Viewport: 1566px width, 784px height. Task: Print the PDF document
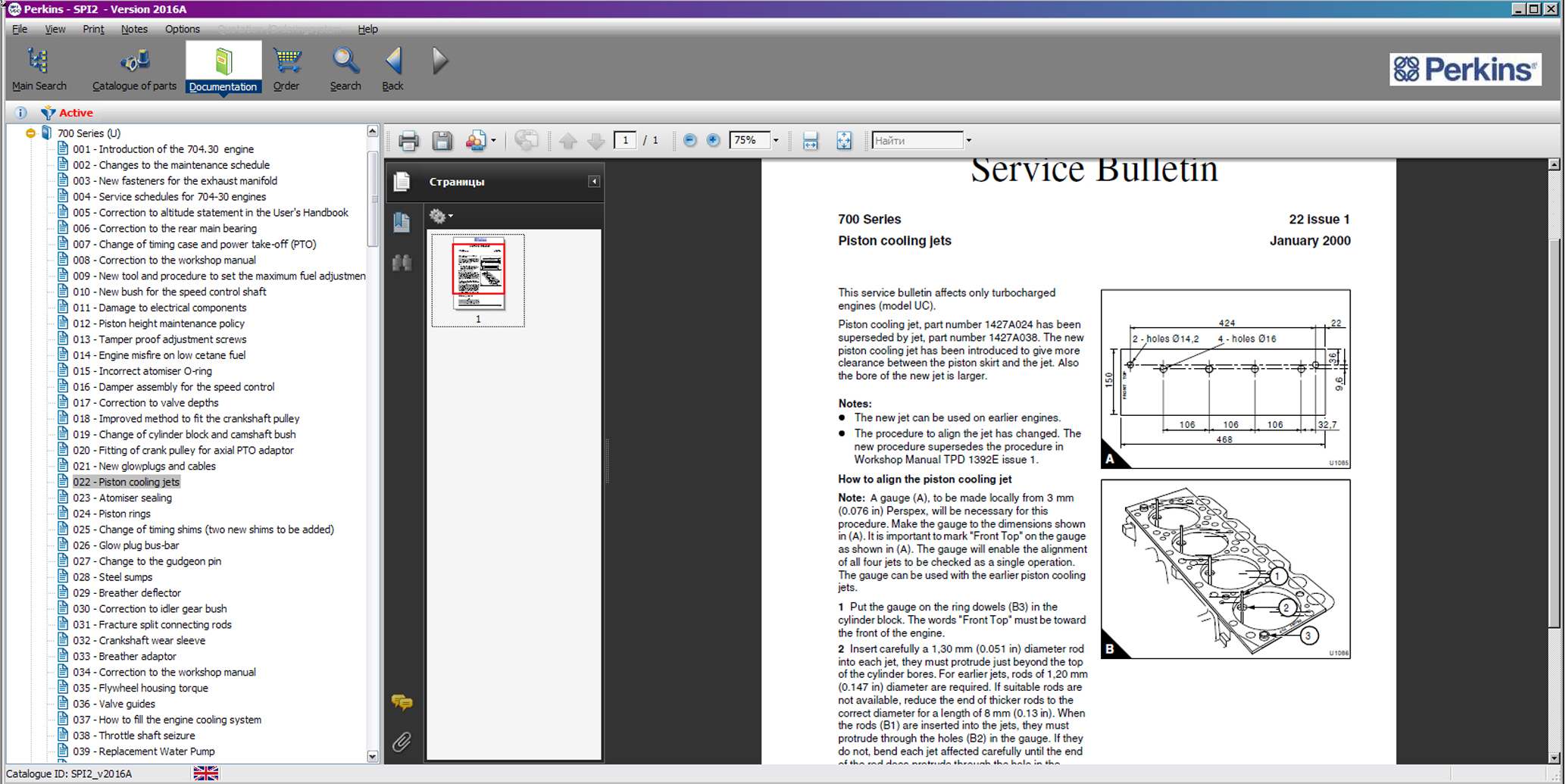click(x=408, y=141)
